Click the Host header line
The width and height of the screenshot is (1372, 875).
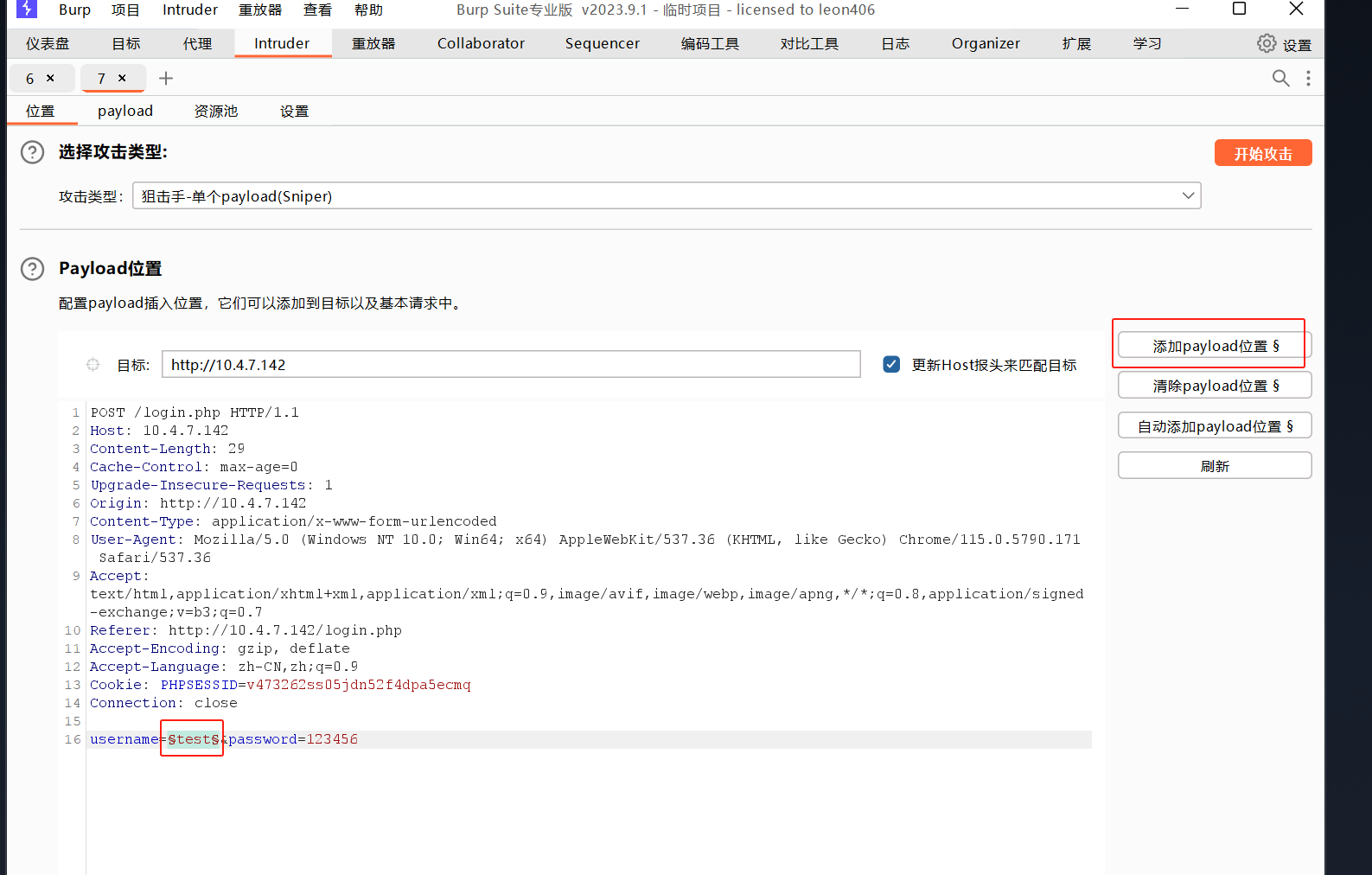click(160, 431)
